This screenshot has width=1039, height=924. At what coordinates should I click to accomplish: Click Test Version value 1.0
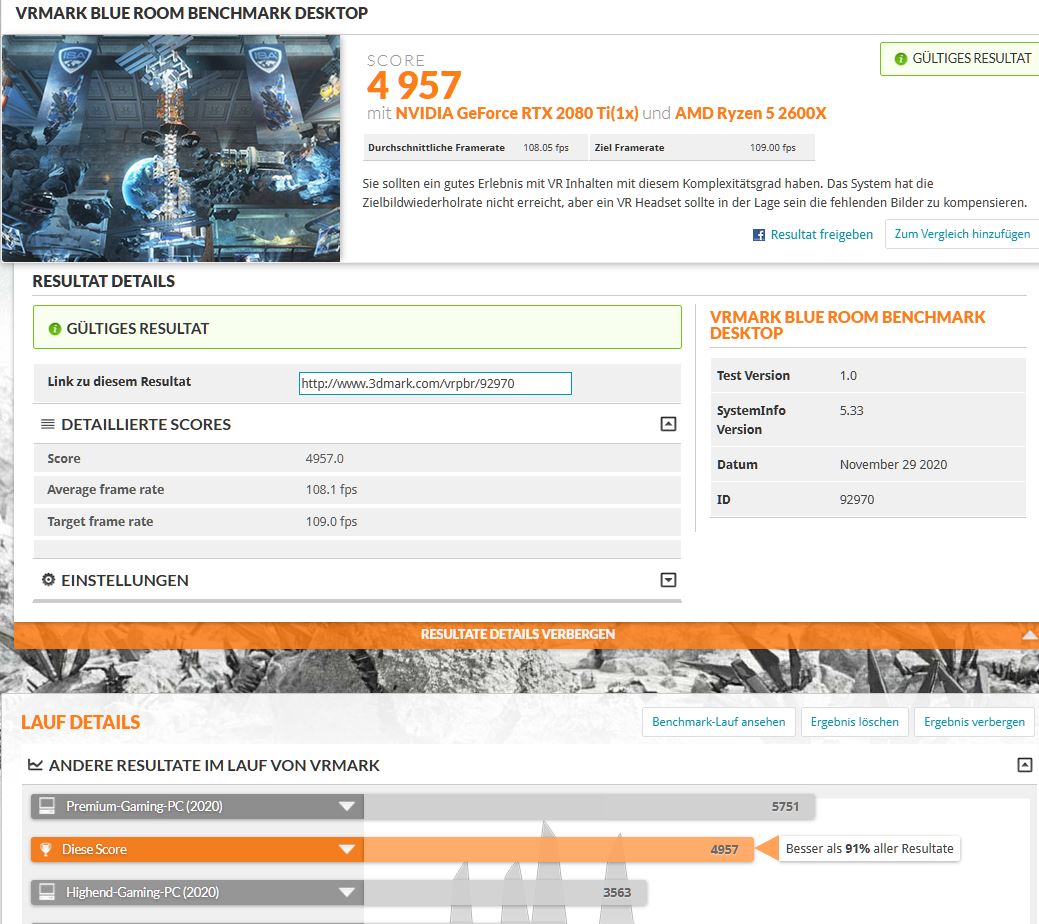tap(848, 376)
